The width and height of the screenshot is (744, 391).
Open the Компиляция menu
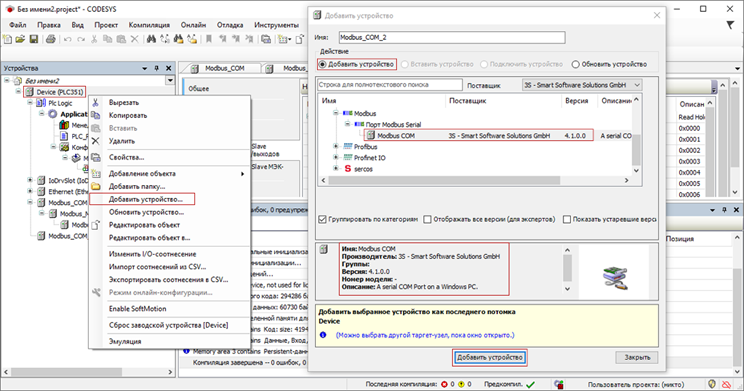pyautogui.click(x=149, y=25)
